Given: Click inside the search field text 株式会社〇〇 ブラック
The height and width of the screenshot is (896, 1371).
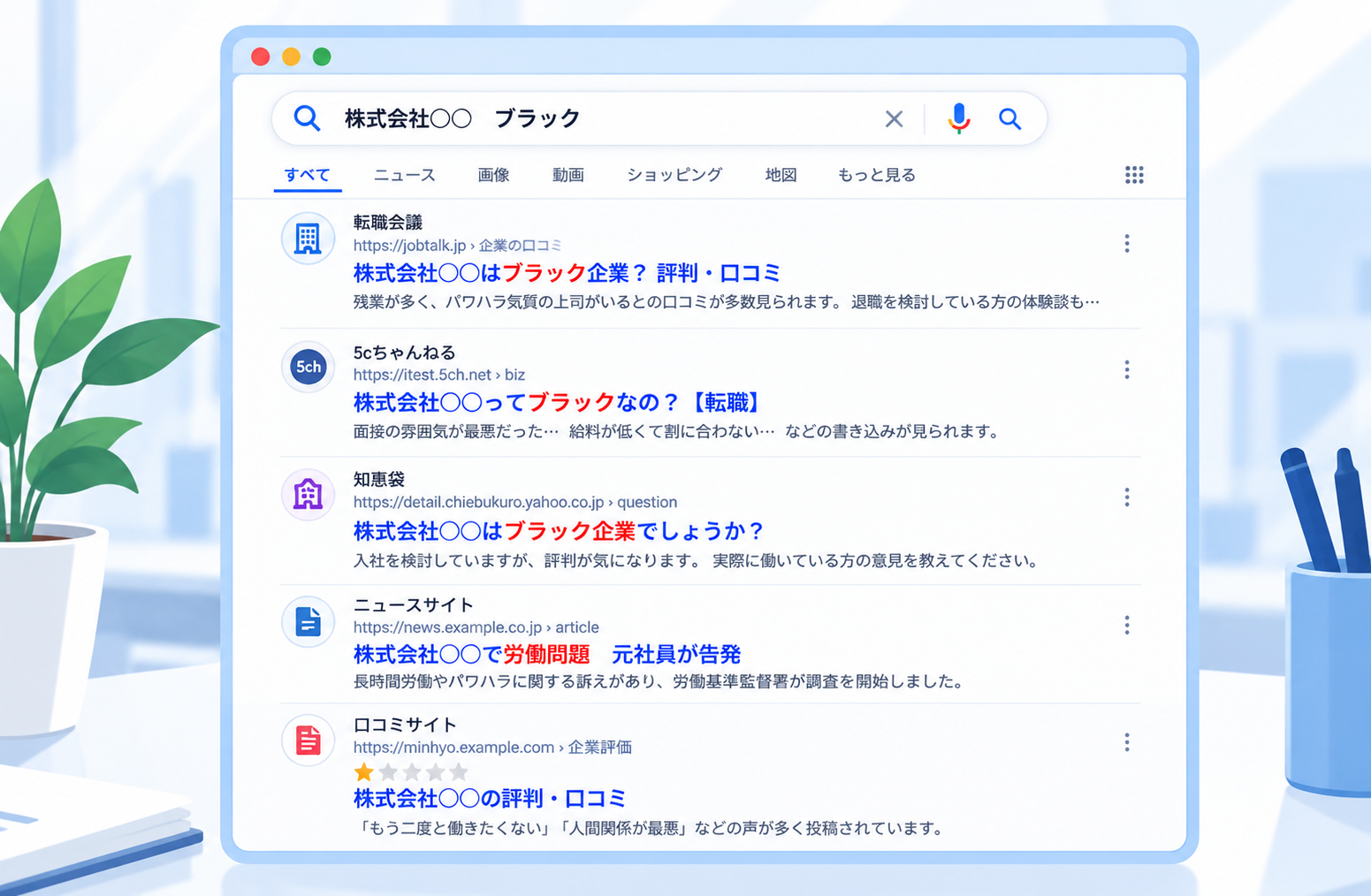Looking at the screenshot, I should [x=462, y=118].
